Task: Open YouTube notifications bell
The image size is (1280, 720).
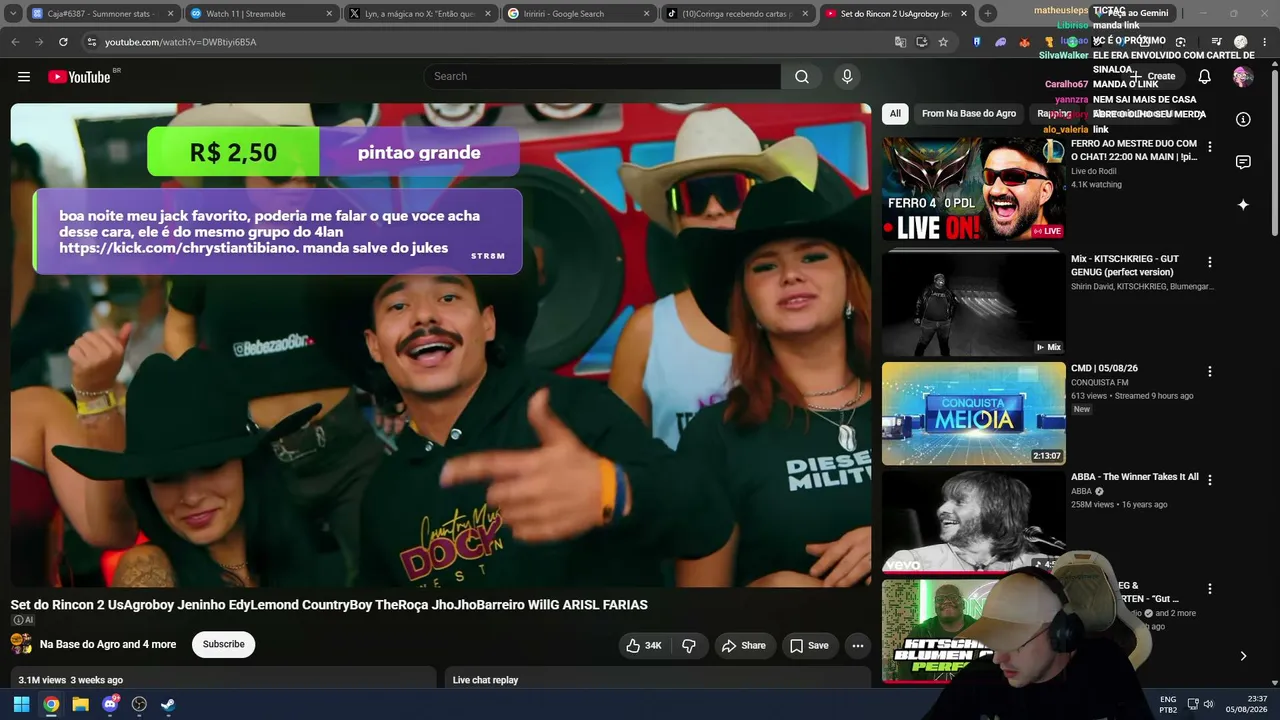Action: (x=1204, y=77)
